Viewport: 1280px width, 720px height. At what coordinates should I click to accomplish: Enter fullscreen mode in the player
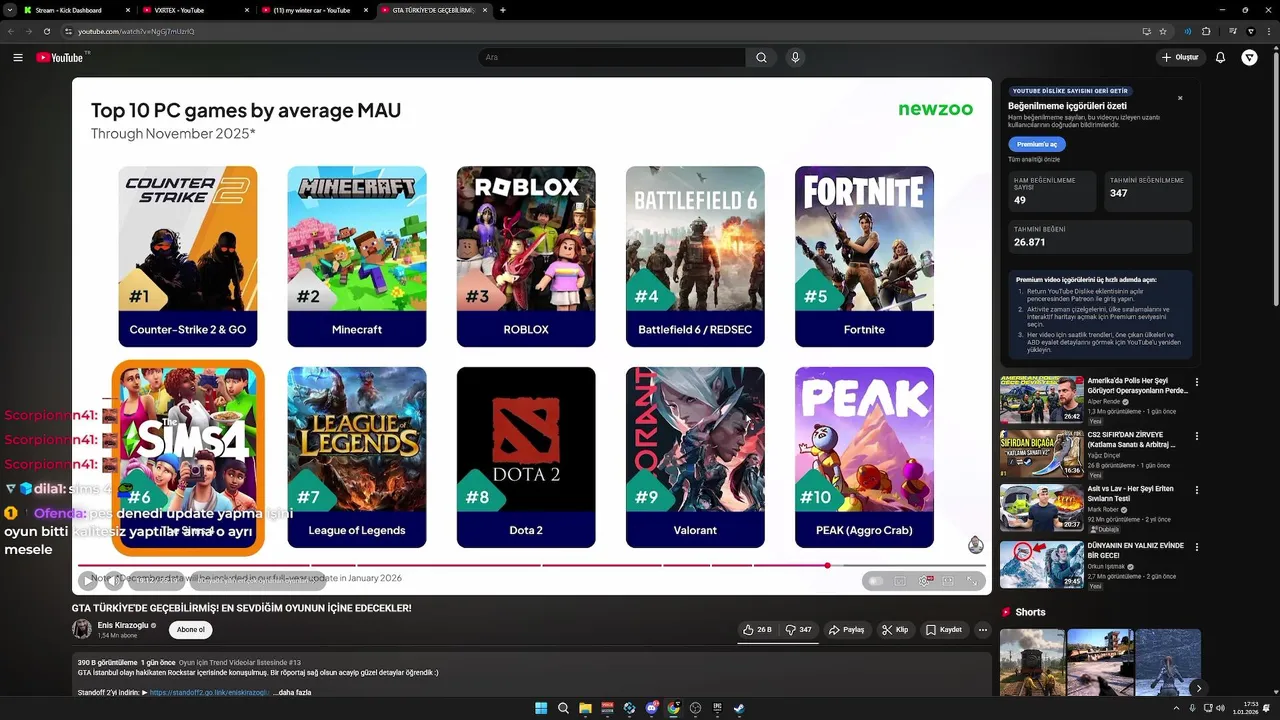pos(972,581)
